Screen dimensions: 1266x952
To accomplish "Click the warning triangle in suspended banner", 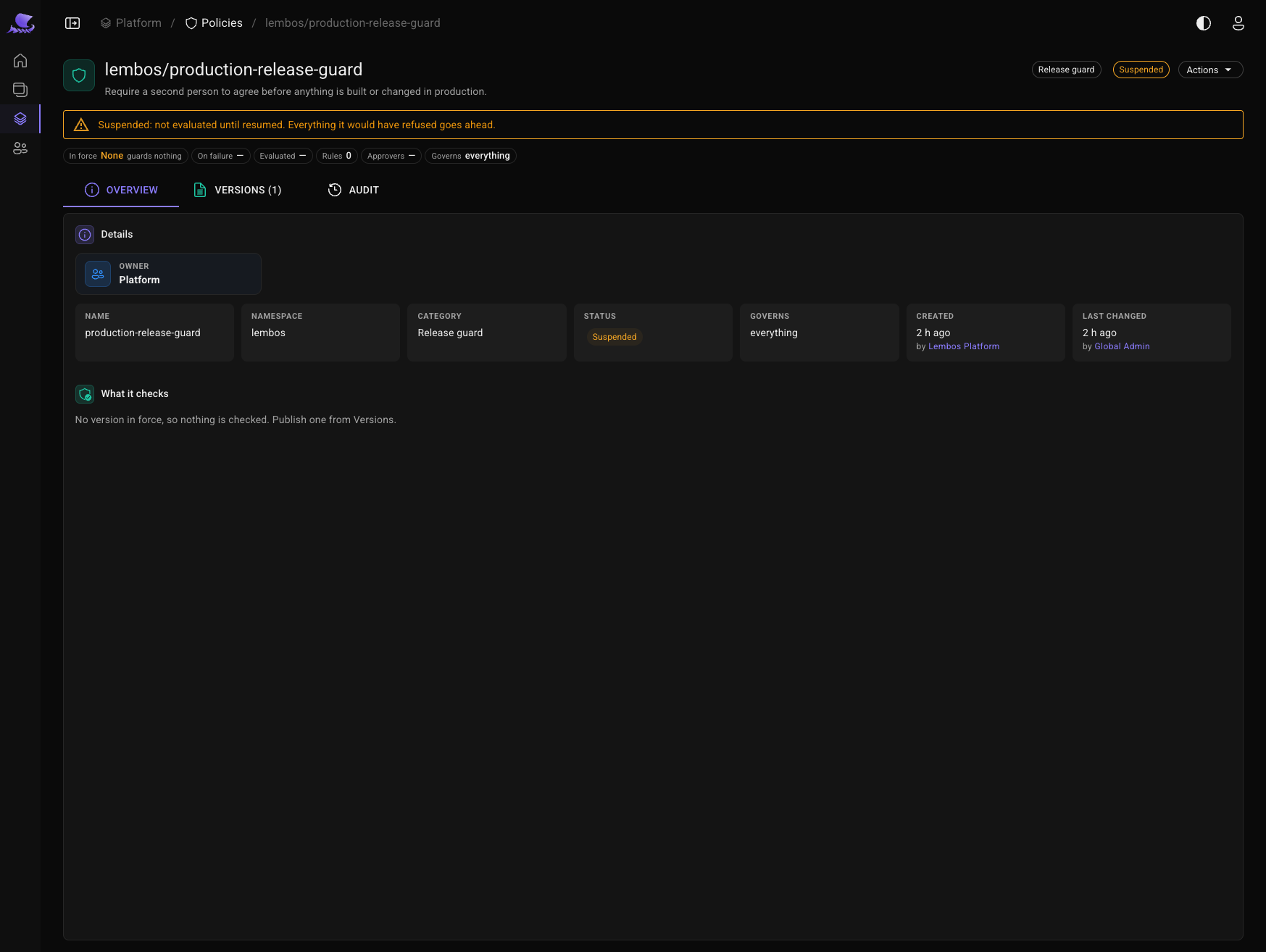I will click(81, 125).
